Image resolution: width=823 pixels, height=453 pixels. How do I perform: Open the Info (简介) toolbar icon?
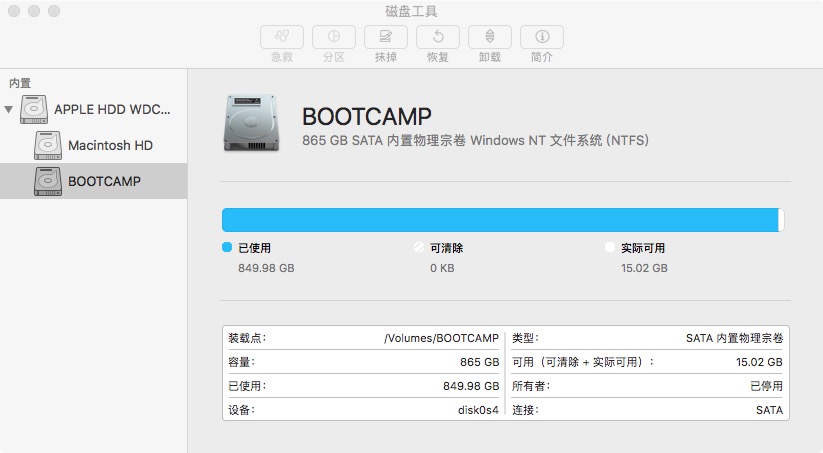(x=542, y=37)
